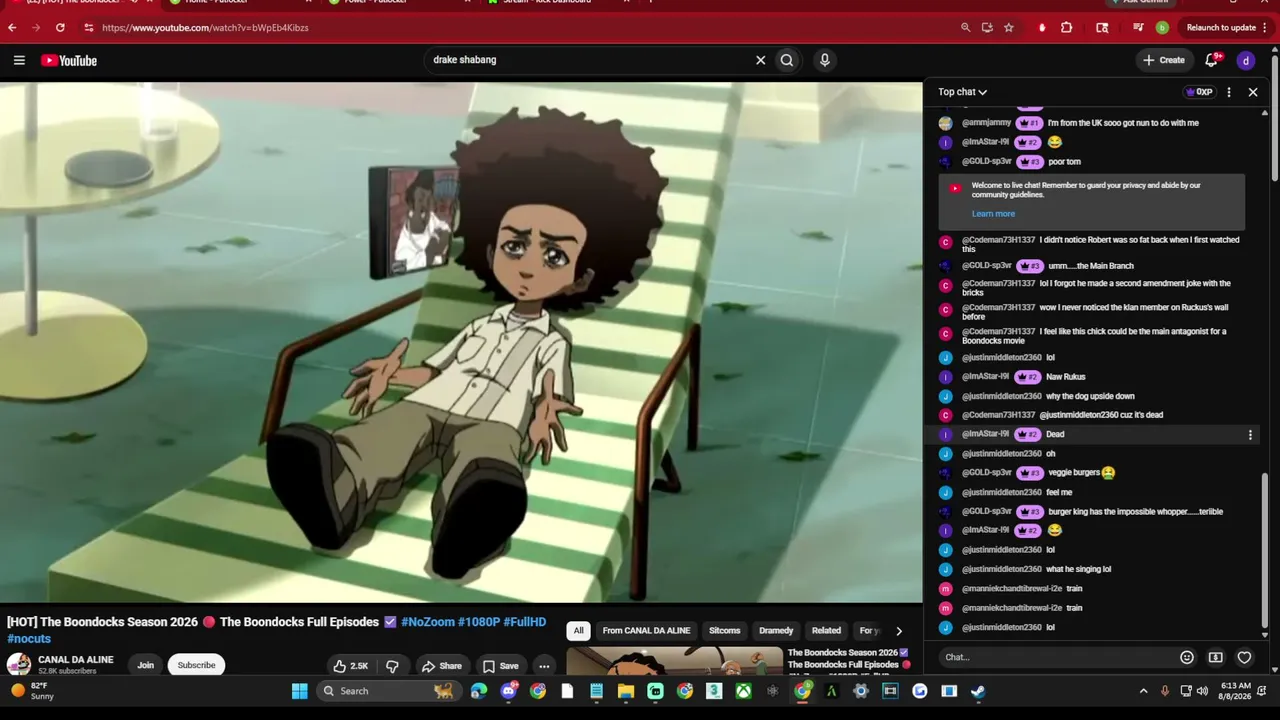Send a heart reaction in chat
The height and width of the screenshot is (720, 1280).
[x=1244, y=657]
